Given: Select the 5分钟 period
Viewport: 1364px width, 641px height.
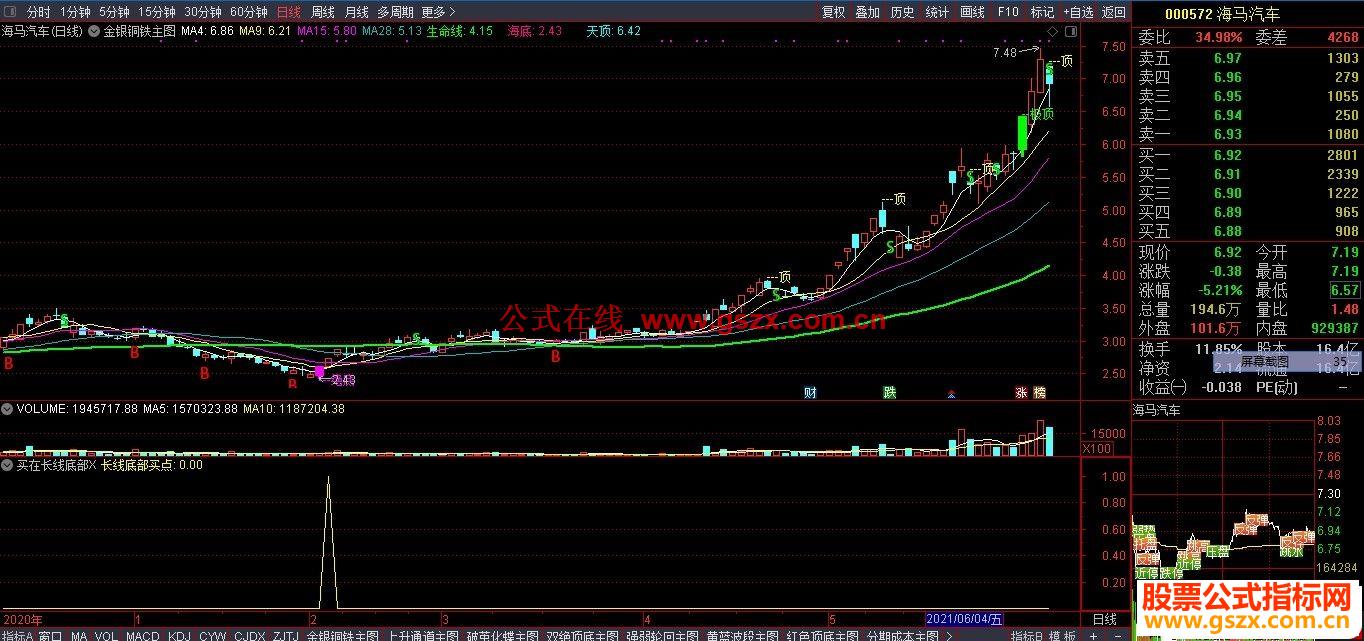Looking at the screenshot, I should [114, 12].
